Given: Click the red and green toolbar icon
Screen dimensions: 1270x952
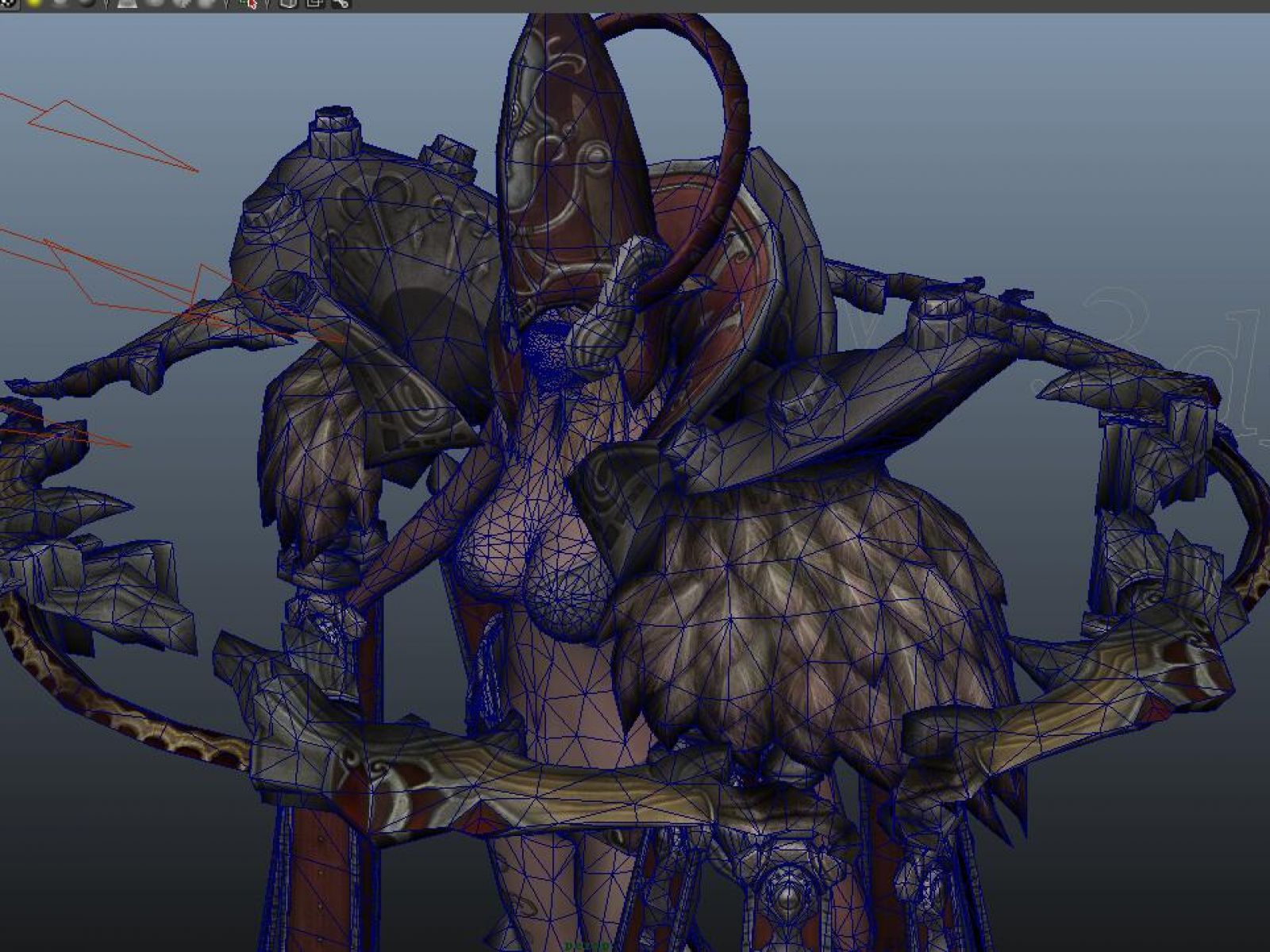Looking at the screenshot, I should 248,3.
